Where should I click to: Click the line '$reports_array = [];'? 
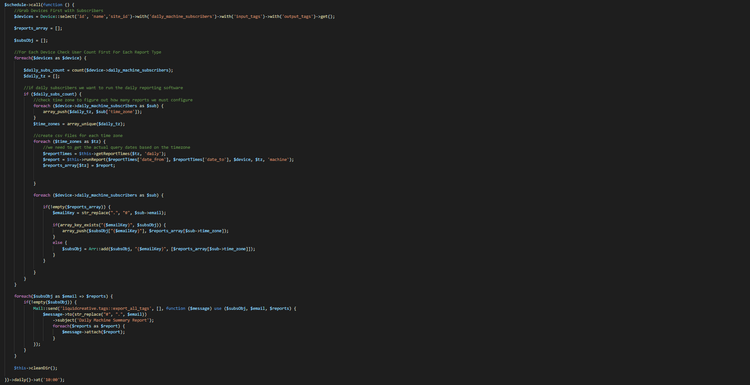(38, 28)
